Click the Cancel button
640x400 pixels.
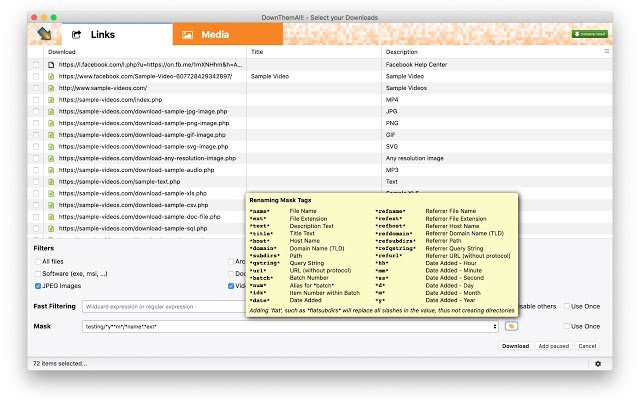coord(586,345)
